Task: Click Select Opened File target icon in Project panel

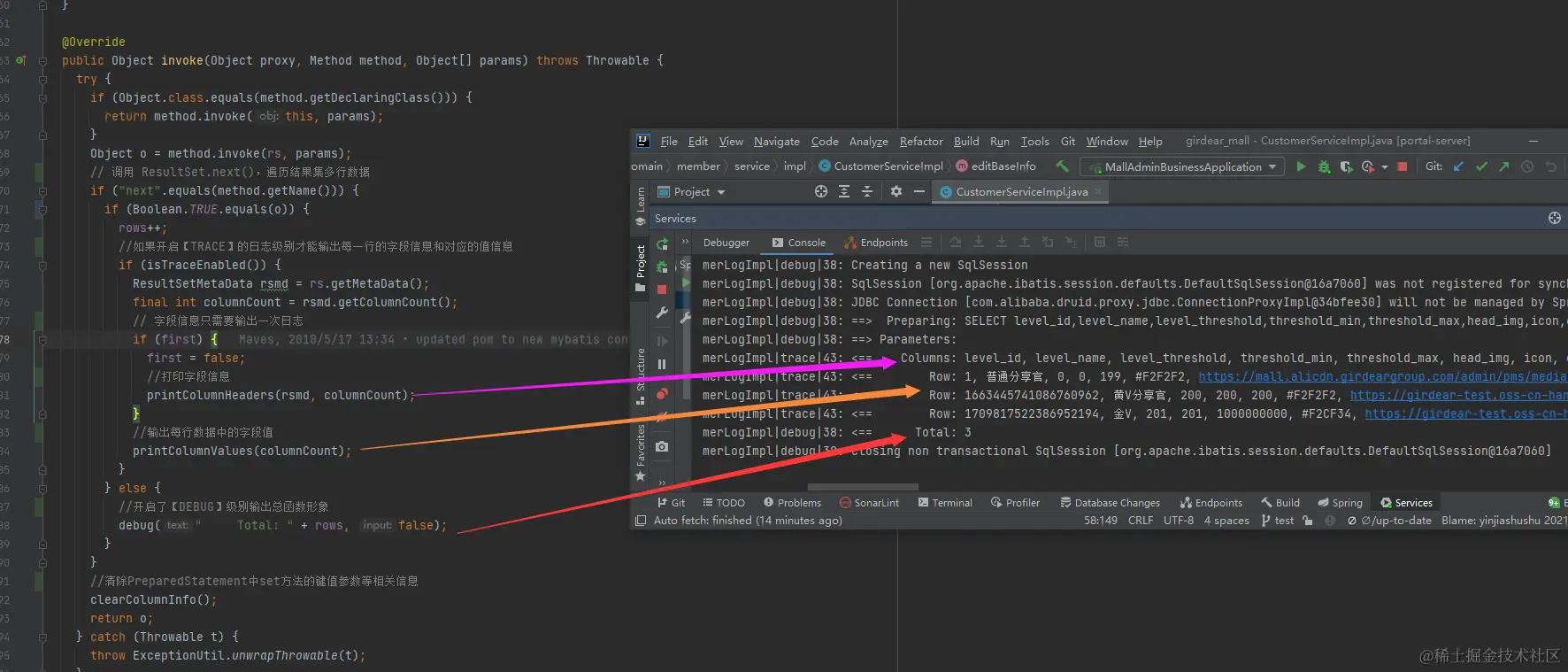Action: (x=821, y=191)
